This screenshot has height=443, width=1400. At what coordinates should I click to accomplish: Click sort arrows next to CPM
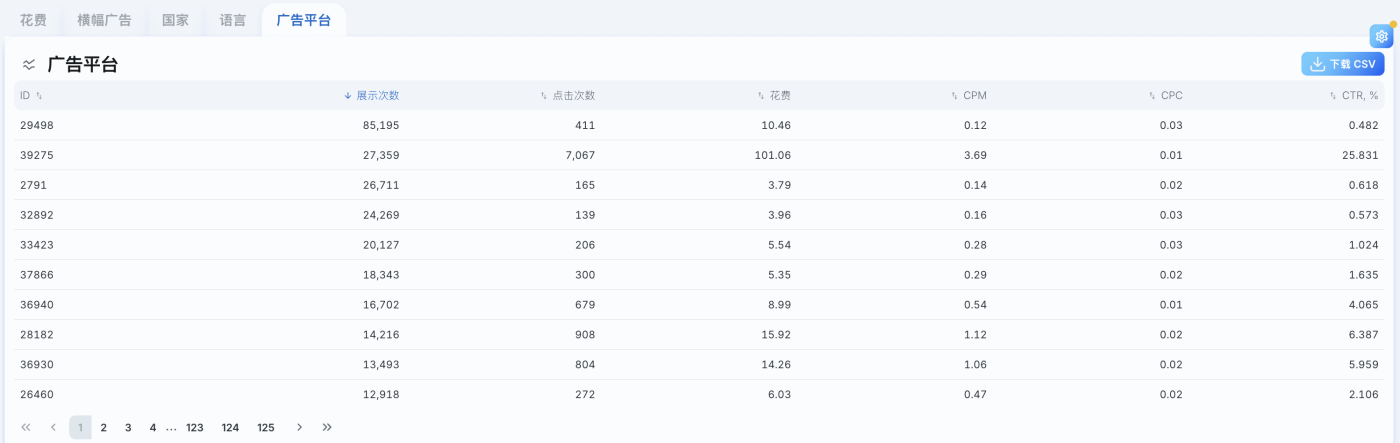[x=955, y=96]
